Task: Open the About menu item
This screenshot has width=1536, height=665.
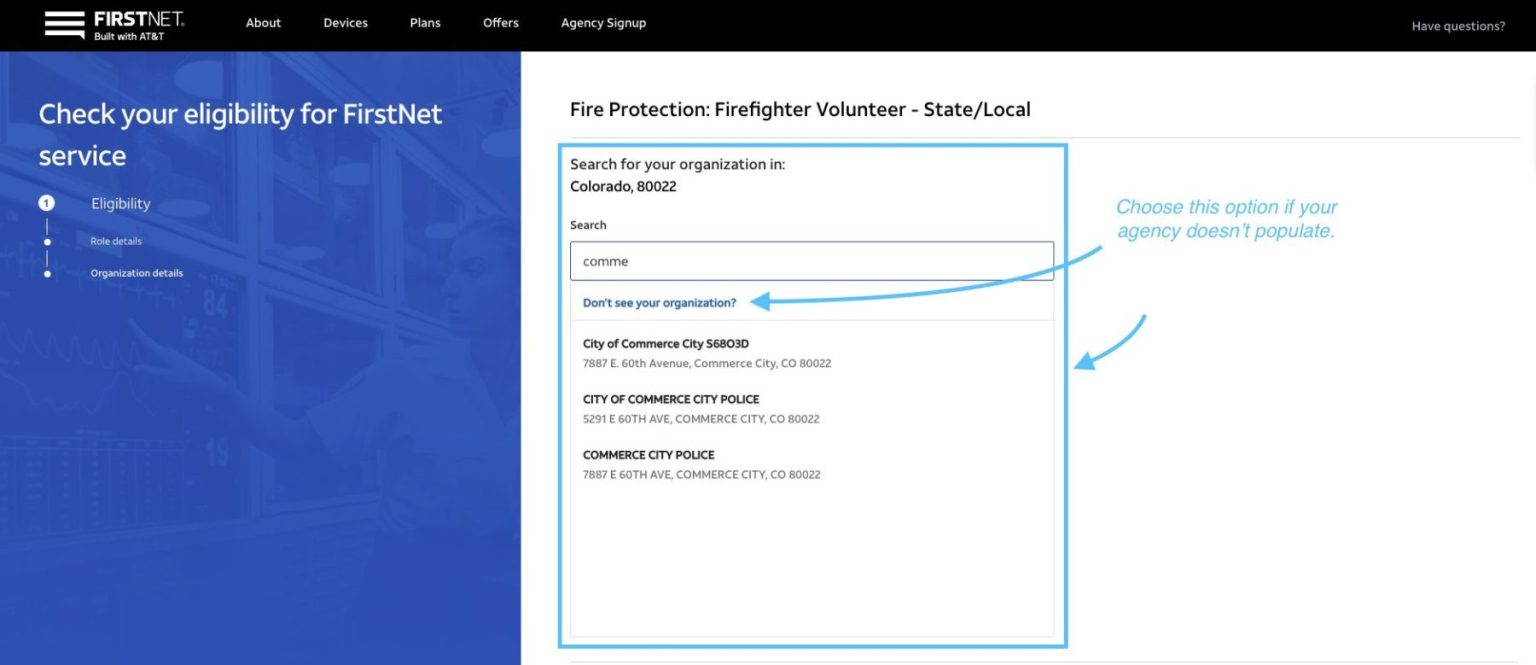Action: point(263,22)
